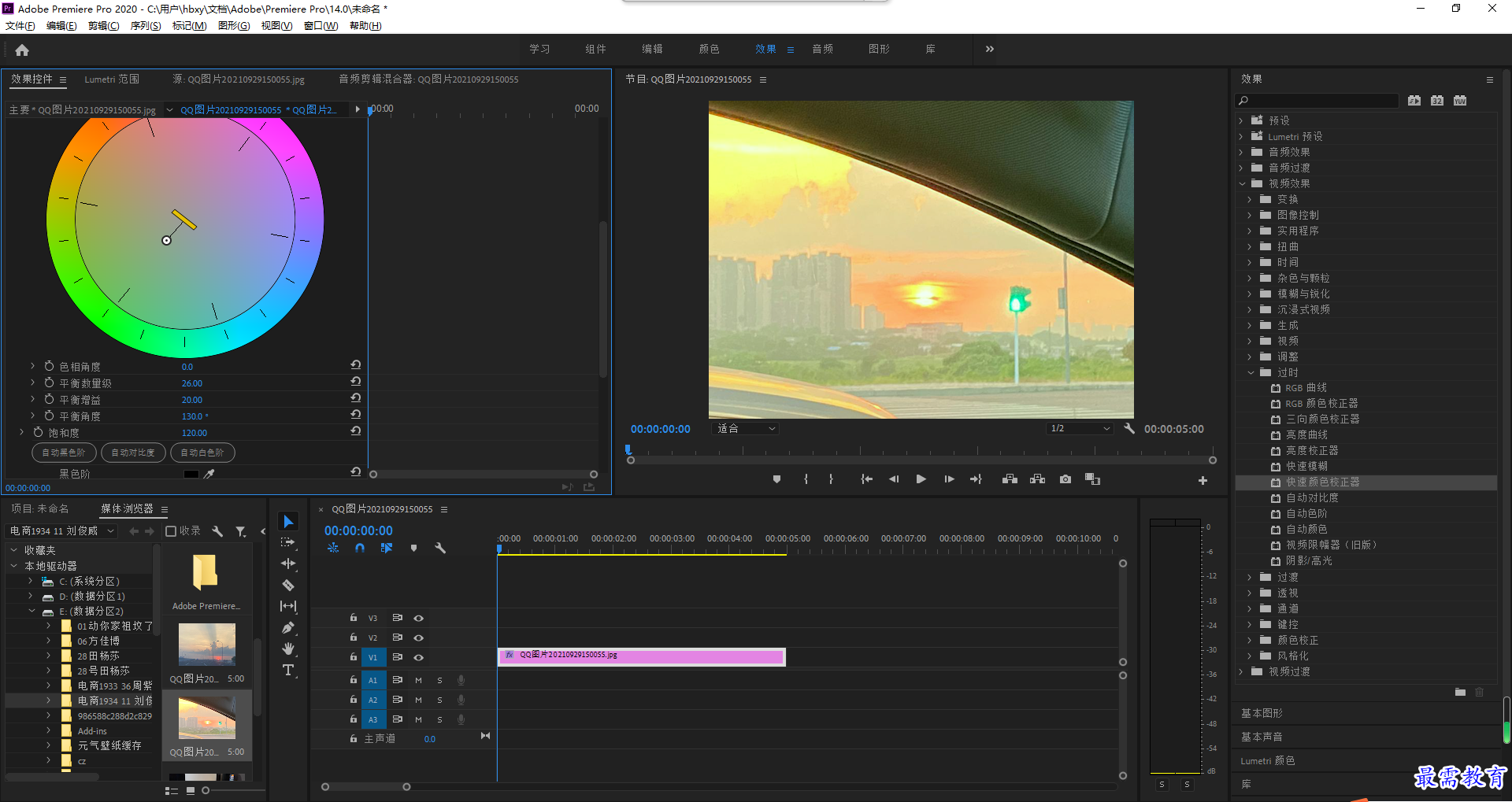Viewport: 1512px width, 802px height.
Task: Select the Pen tool
Action: (288, 627)
